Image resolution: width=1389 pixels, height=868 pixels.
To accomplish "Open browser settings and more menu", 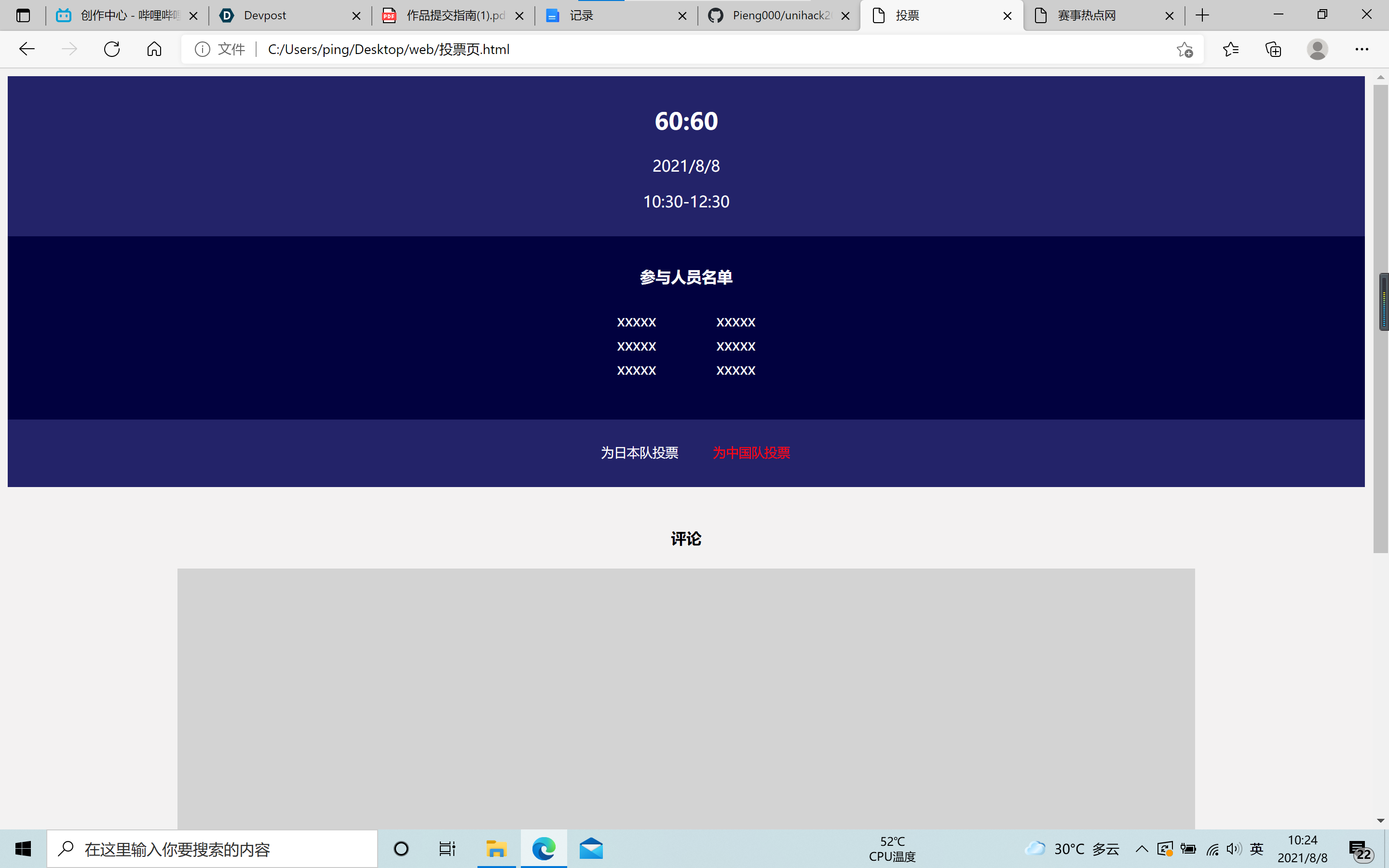I will 1362,49.
